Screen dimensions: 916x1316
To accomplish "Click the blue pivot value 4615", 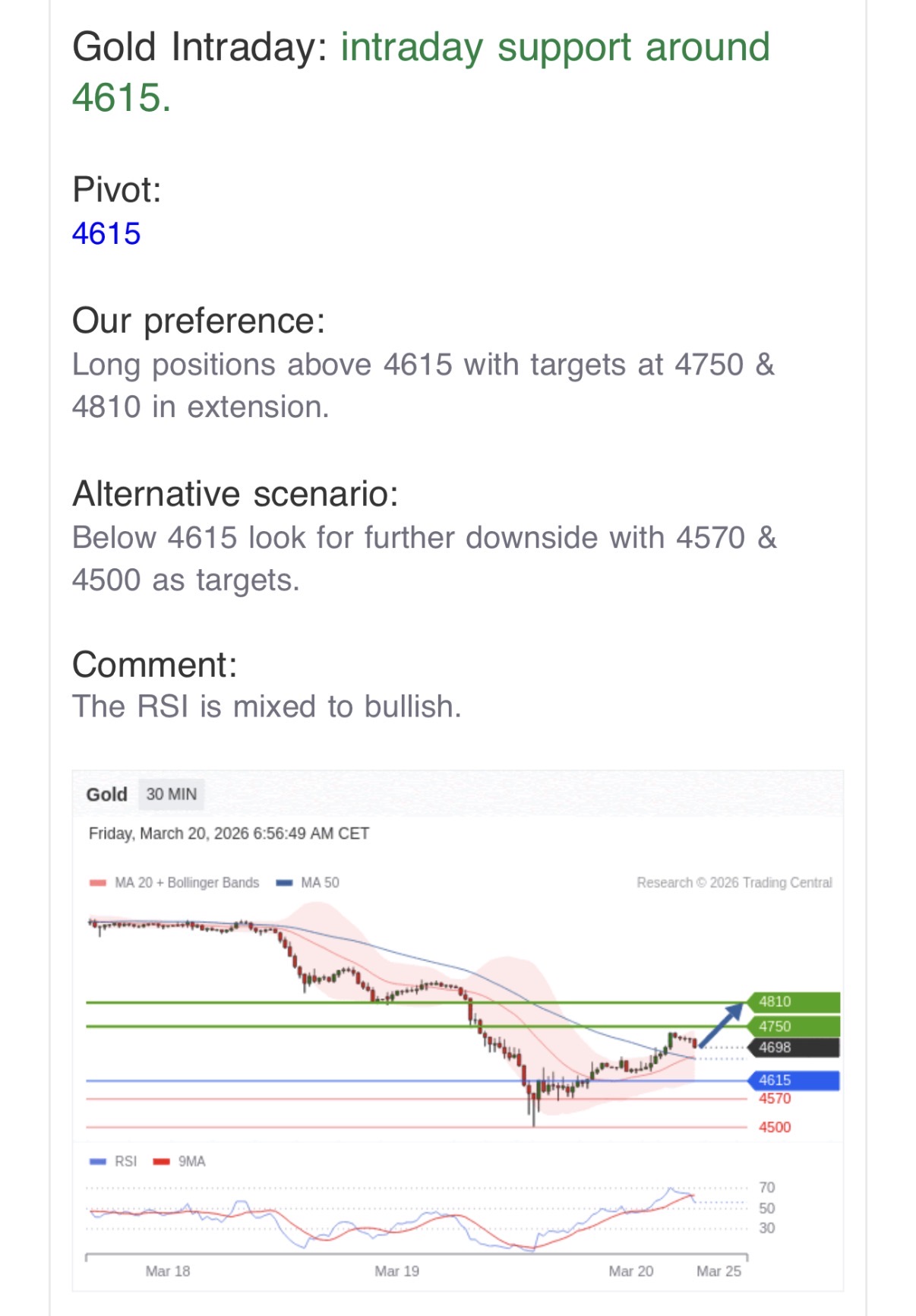I will coord(106,234).
